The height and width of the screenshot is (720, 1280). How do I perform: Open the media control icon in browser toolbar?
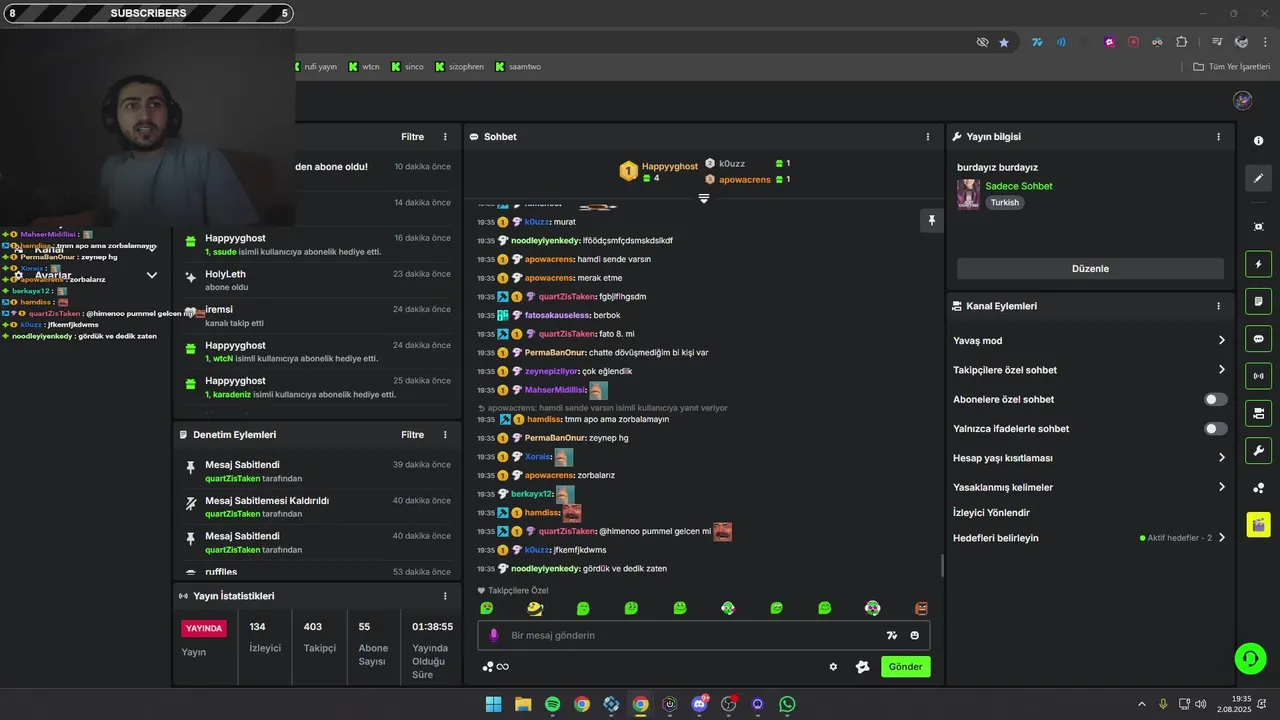[1217, 42]
